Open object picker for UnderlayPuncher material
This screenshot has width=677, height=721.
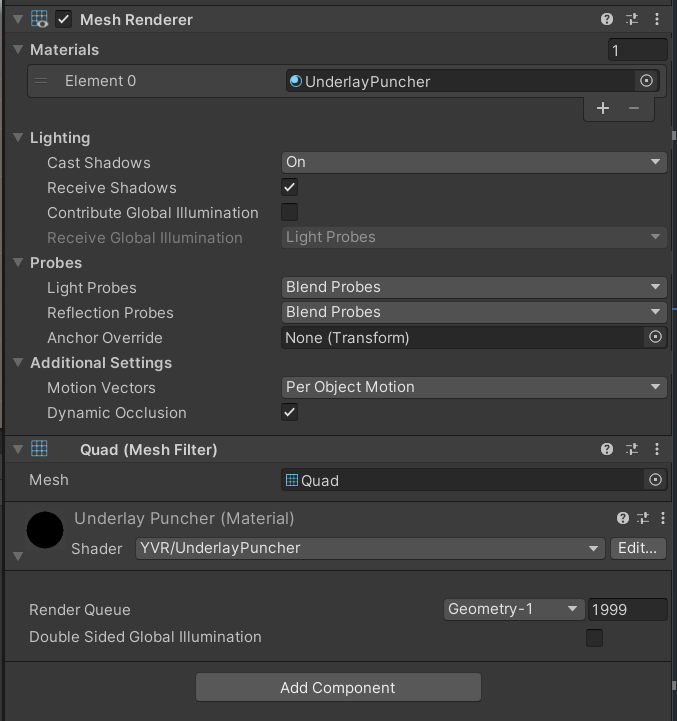646,81
